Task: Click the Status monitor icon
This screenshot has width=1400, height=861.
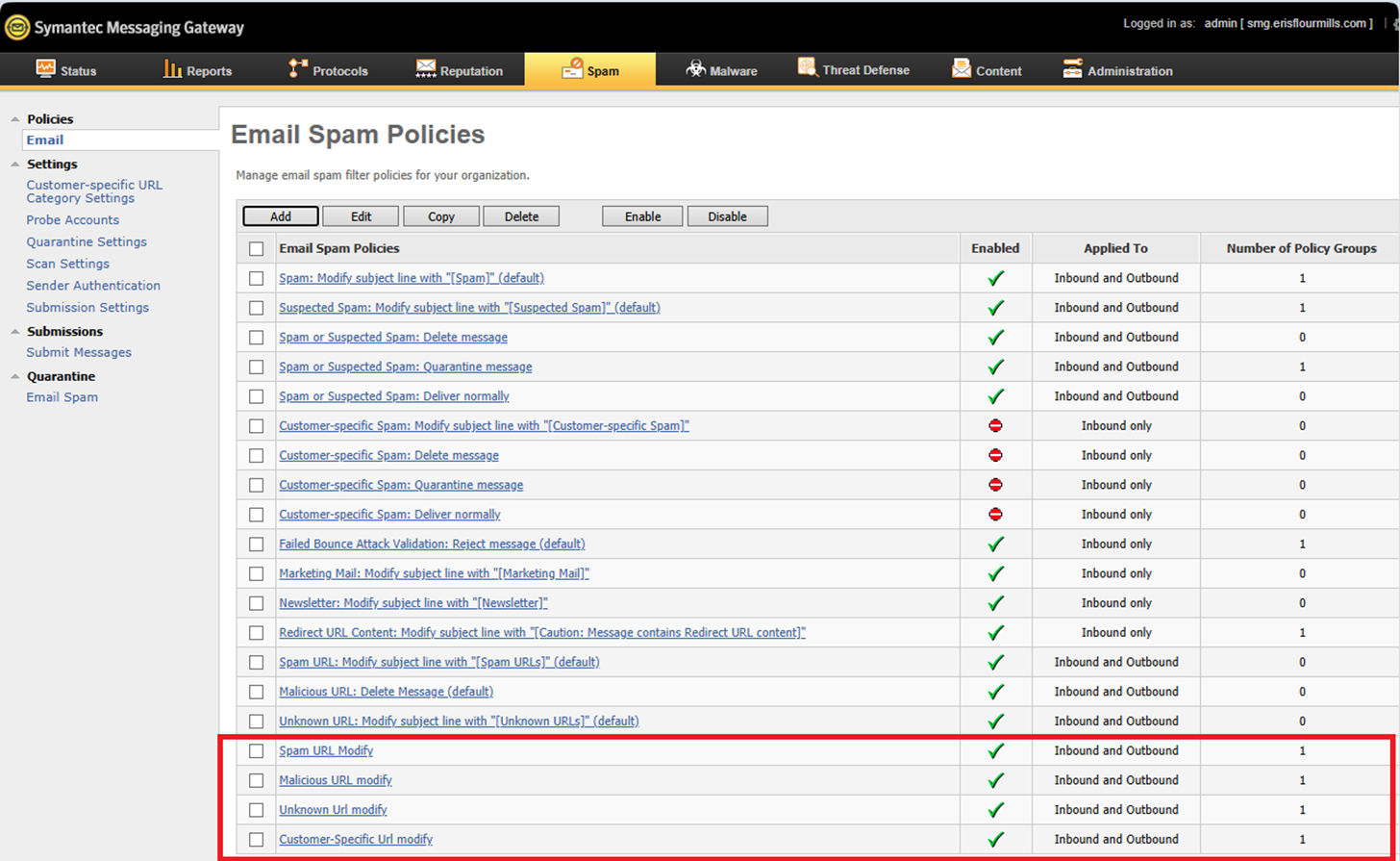Action: 45,68
